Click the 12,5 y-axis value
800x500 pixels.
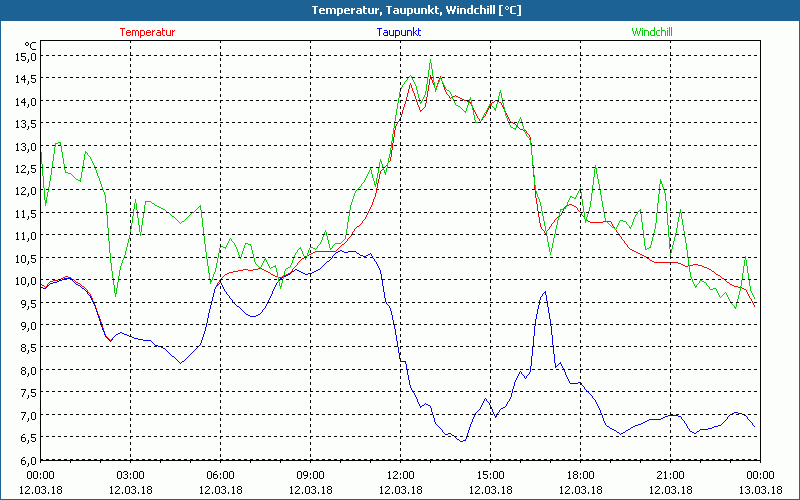pos(25,168)
